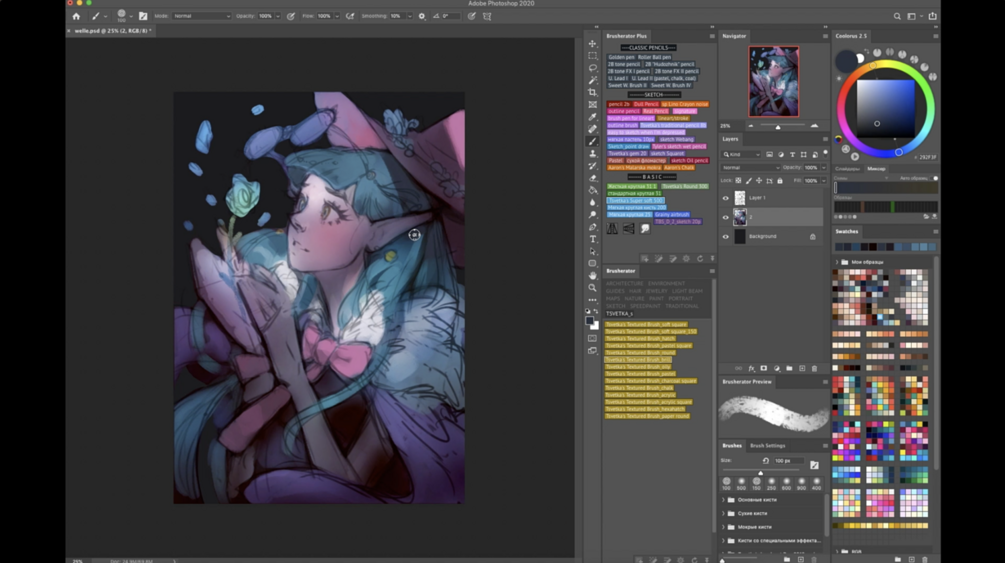This screenshot has height=563, width=1005.
Task: Select the Move tool
Action: 592,44
